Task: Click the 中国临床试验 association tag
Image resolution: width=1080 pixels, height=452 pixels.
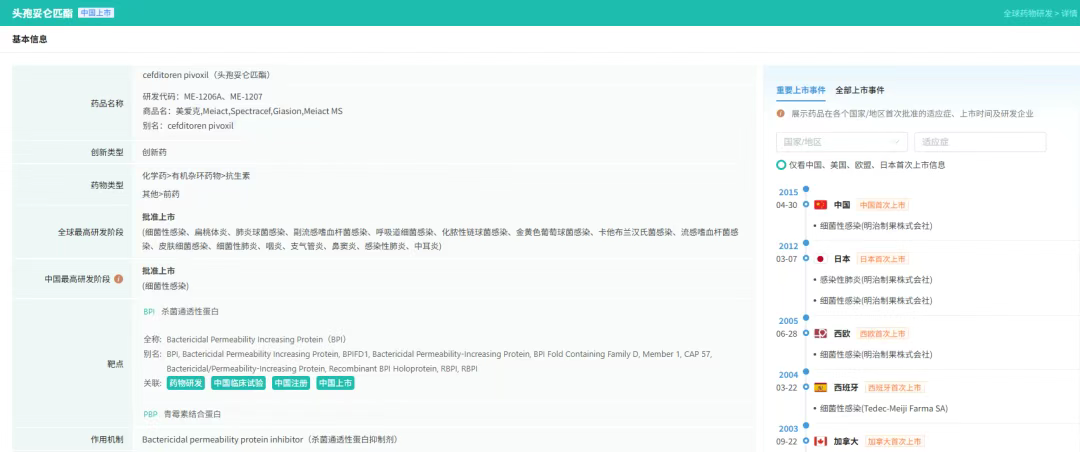Action: [238, 383]
